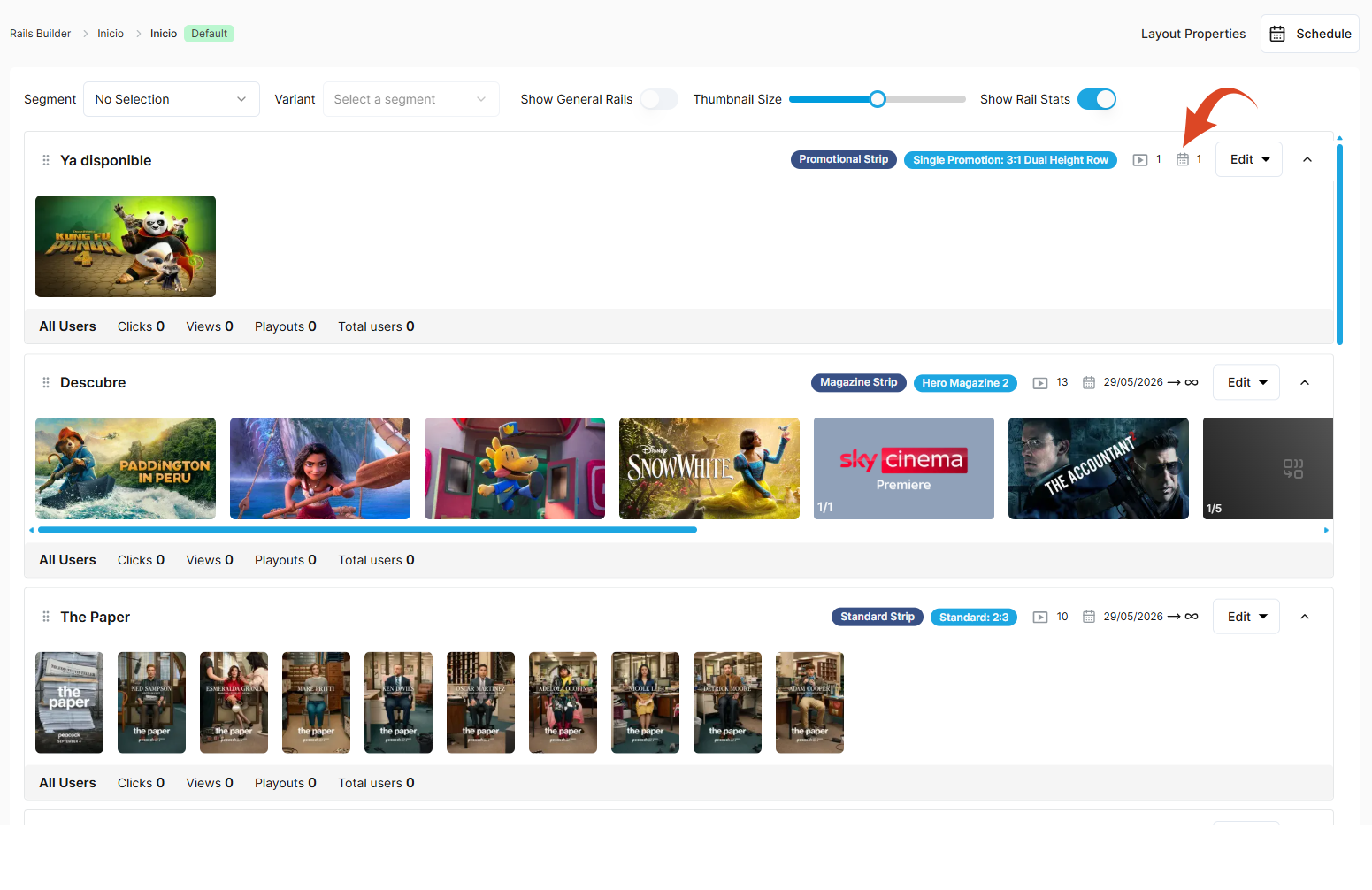This screenshot has height=890, width=1372.
Task: Click the video count icon in Ya disponible rail
Action: click(x=1140, y=160)
